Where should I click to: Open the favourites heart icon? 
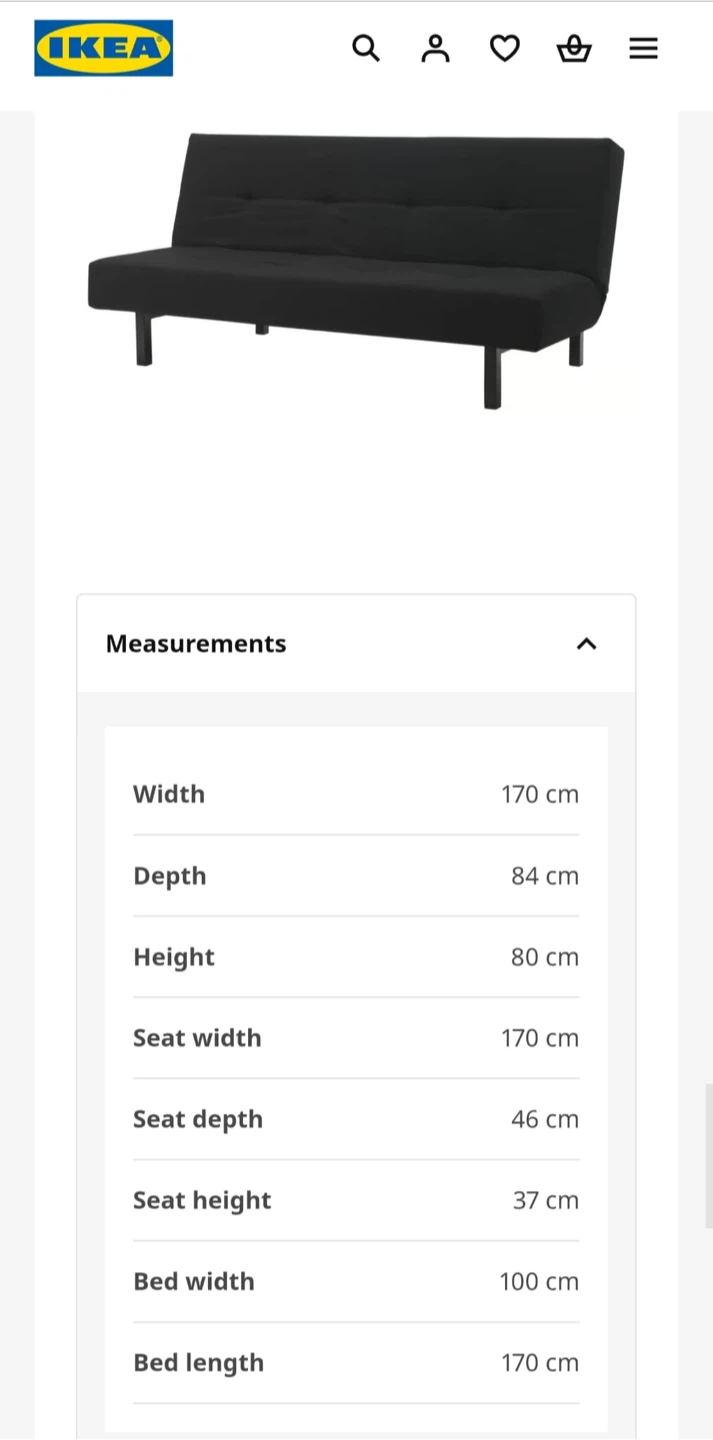point(505,48)
